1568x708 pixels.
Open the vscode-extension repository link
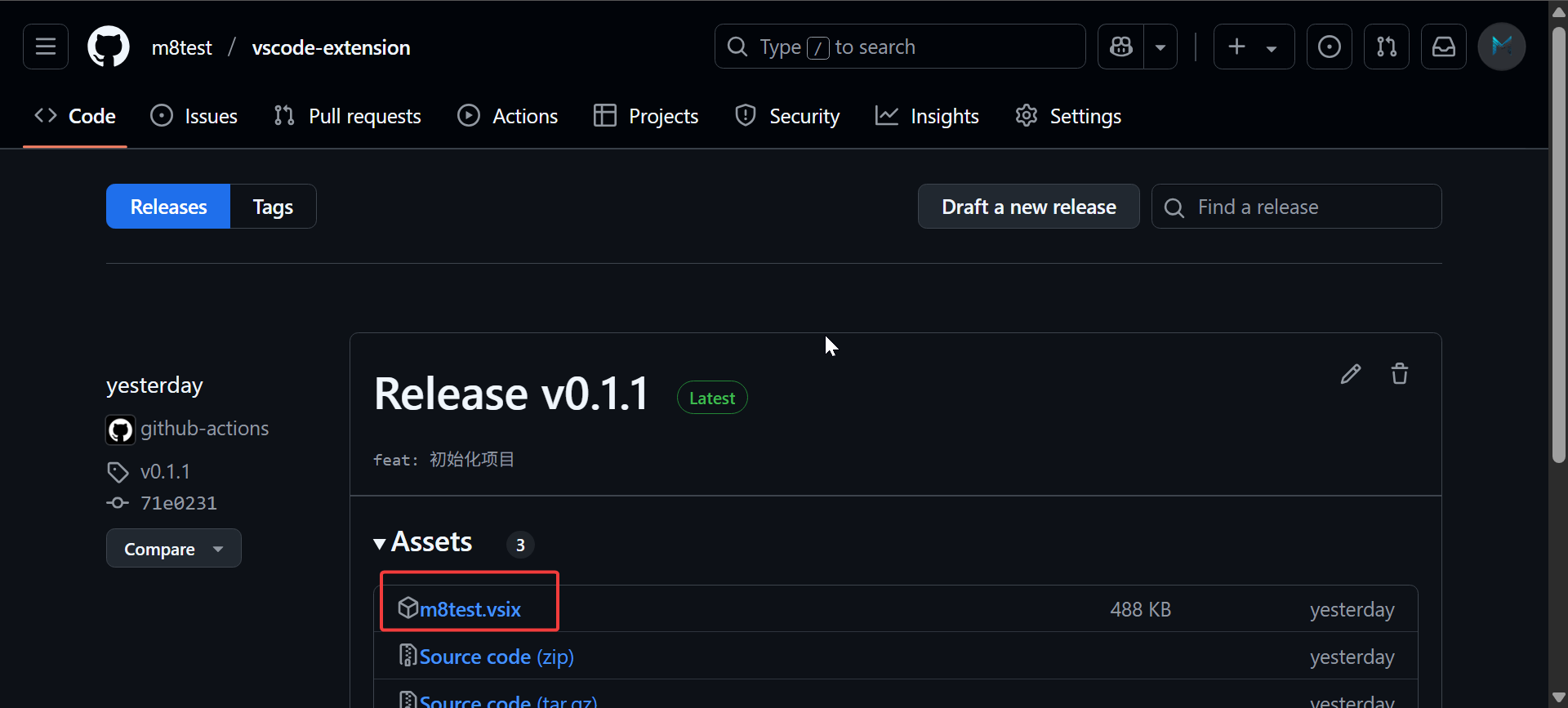(x=331, y=47)
